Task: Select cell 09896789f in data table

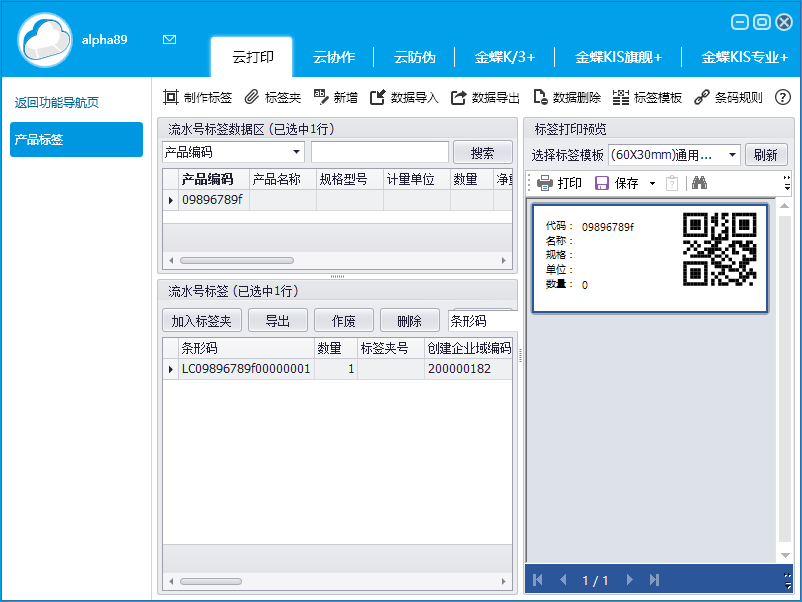Action: [x=213, y=200]
